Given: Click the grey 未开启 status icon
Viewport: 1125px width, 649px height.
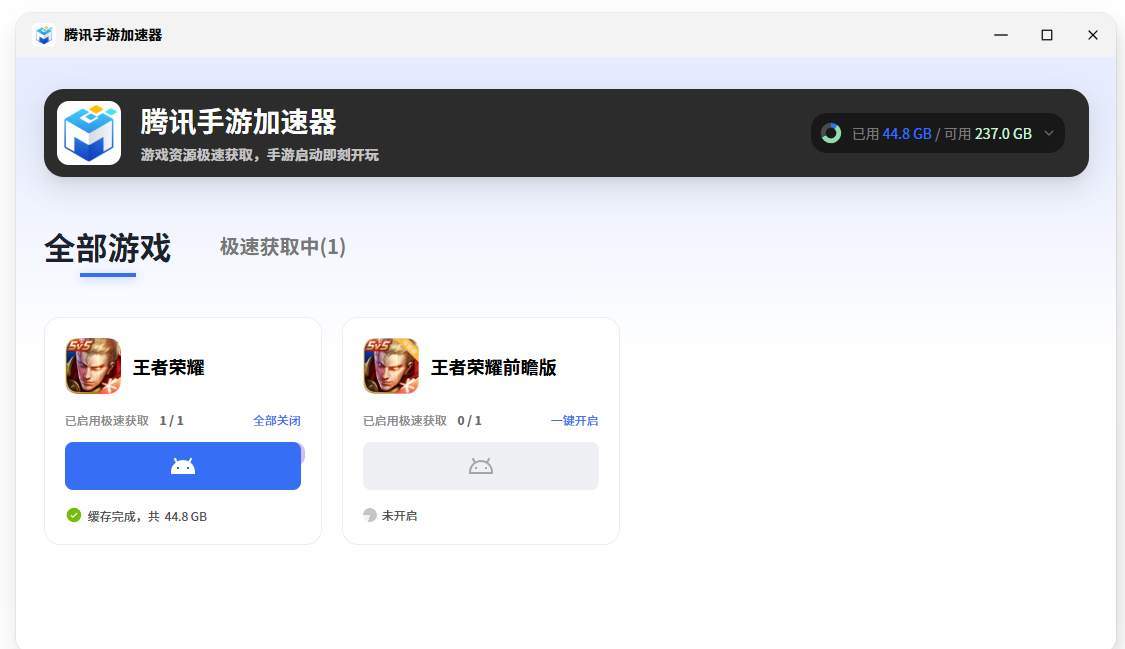Looking at the screenshot, I should pyautogui.click(x=370, y=515).
